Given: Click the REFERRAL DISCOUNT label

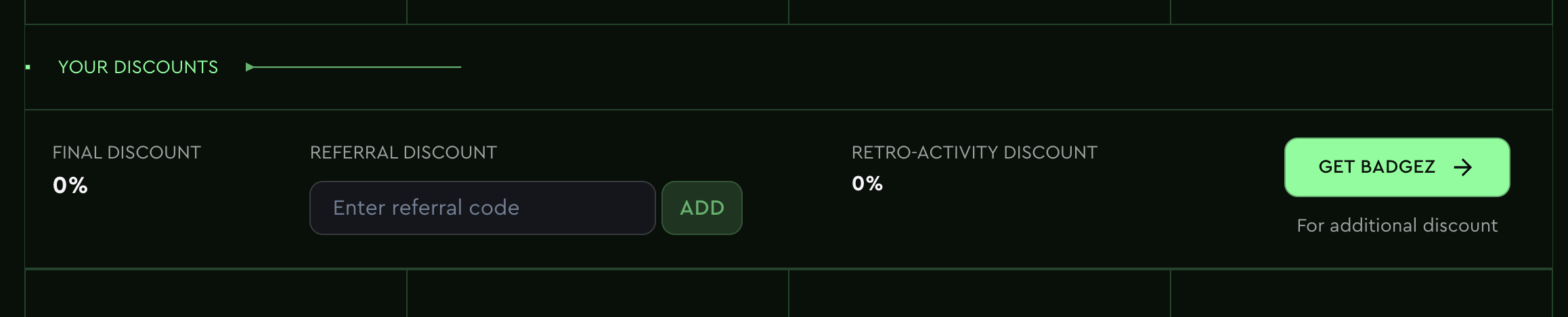Looking at the screenshot, I should tap(404, 152).
